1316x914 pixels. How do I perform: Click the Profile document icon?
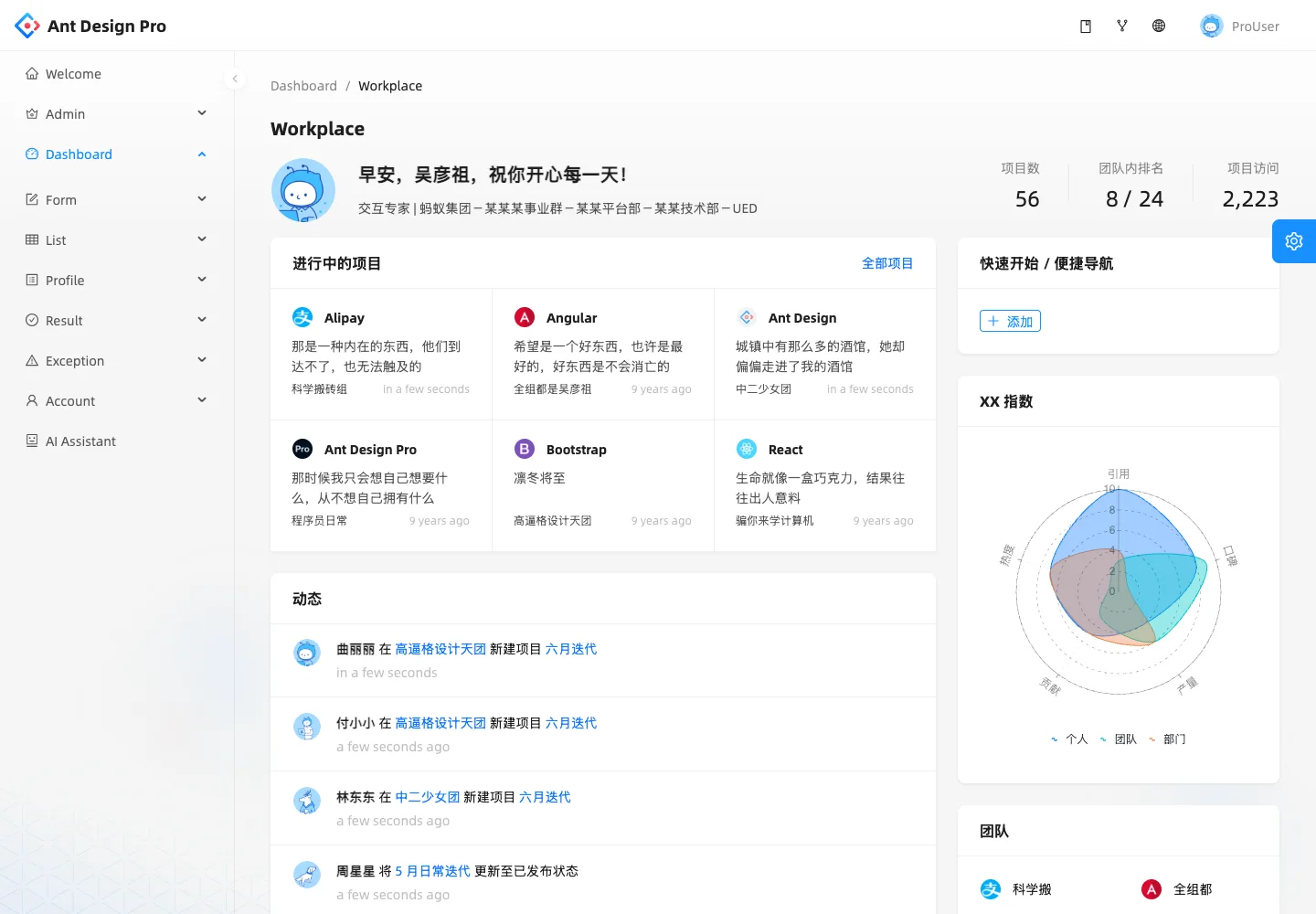[x=32, y=281]
